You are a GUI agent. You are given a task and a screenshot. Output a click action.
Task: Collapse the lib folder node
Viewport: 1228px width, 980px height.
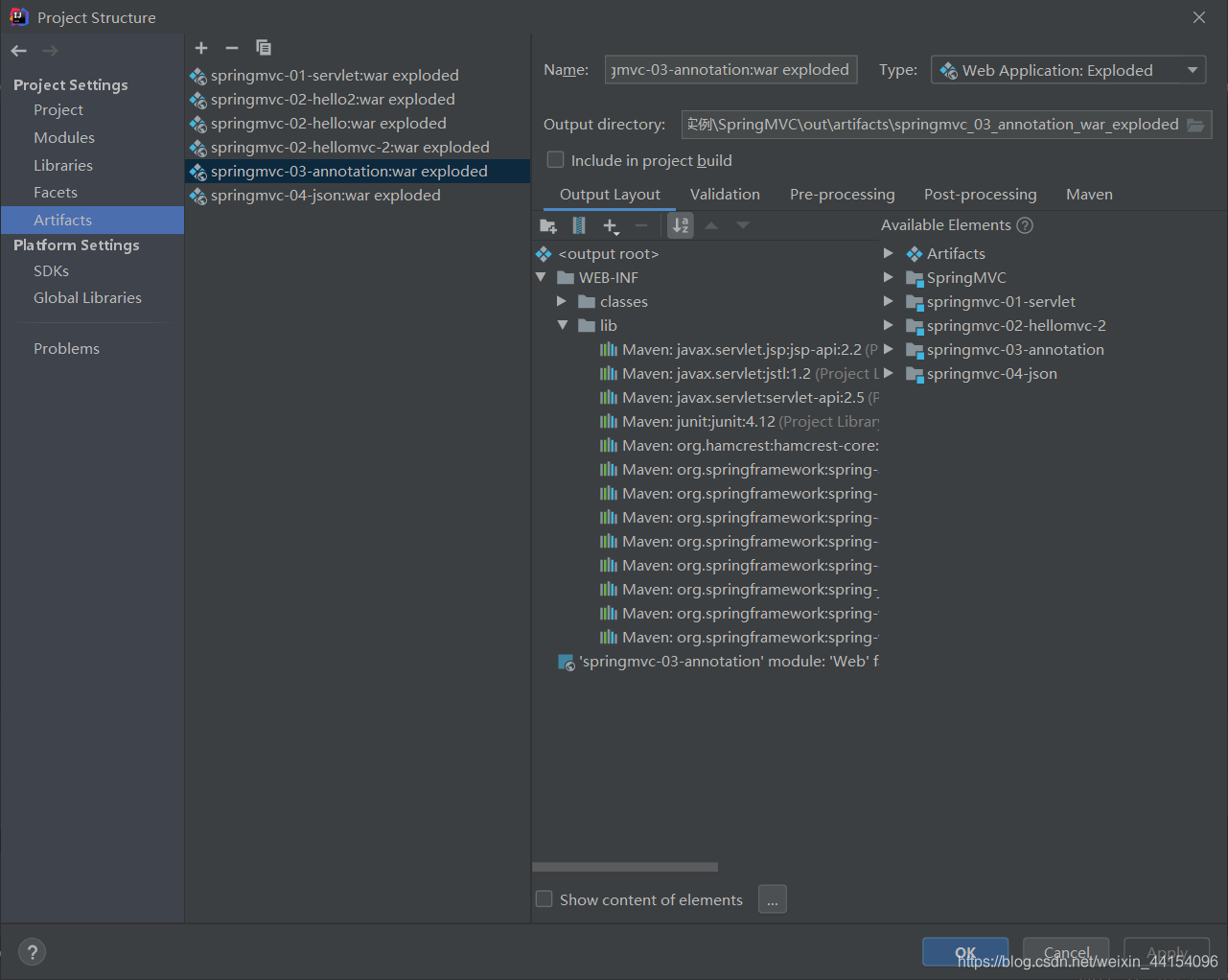[562, 326]
